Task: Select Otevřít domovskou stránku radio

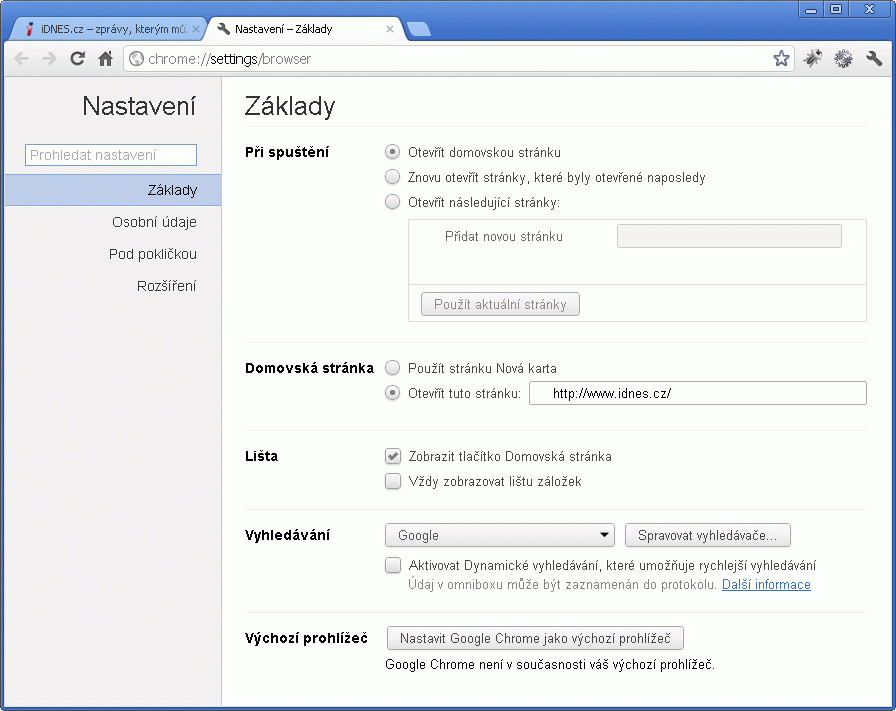Action: pyautogui.click(x=393, y=152)
